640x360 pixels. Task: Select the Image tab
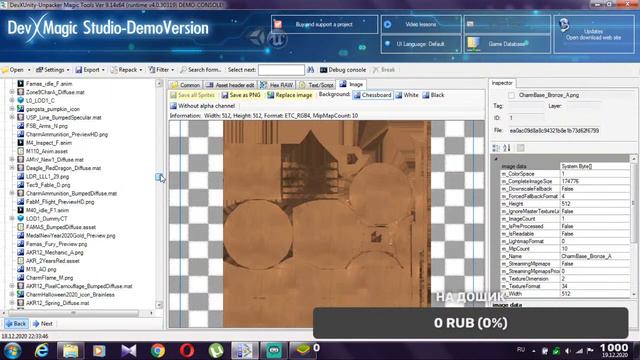click(351, 84)
